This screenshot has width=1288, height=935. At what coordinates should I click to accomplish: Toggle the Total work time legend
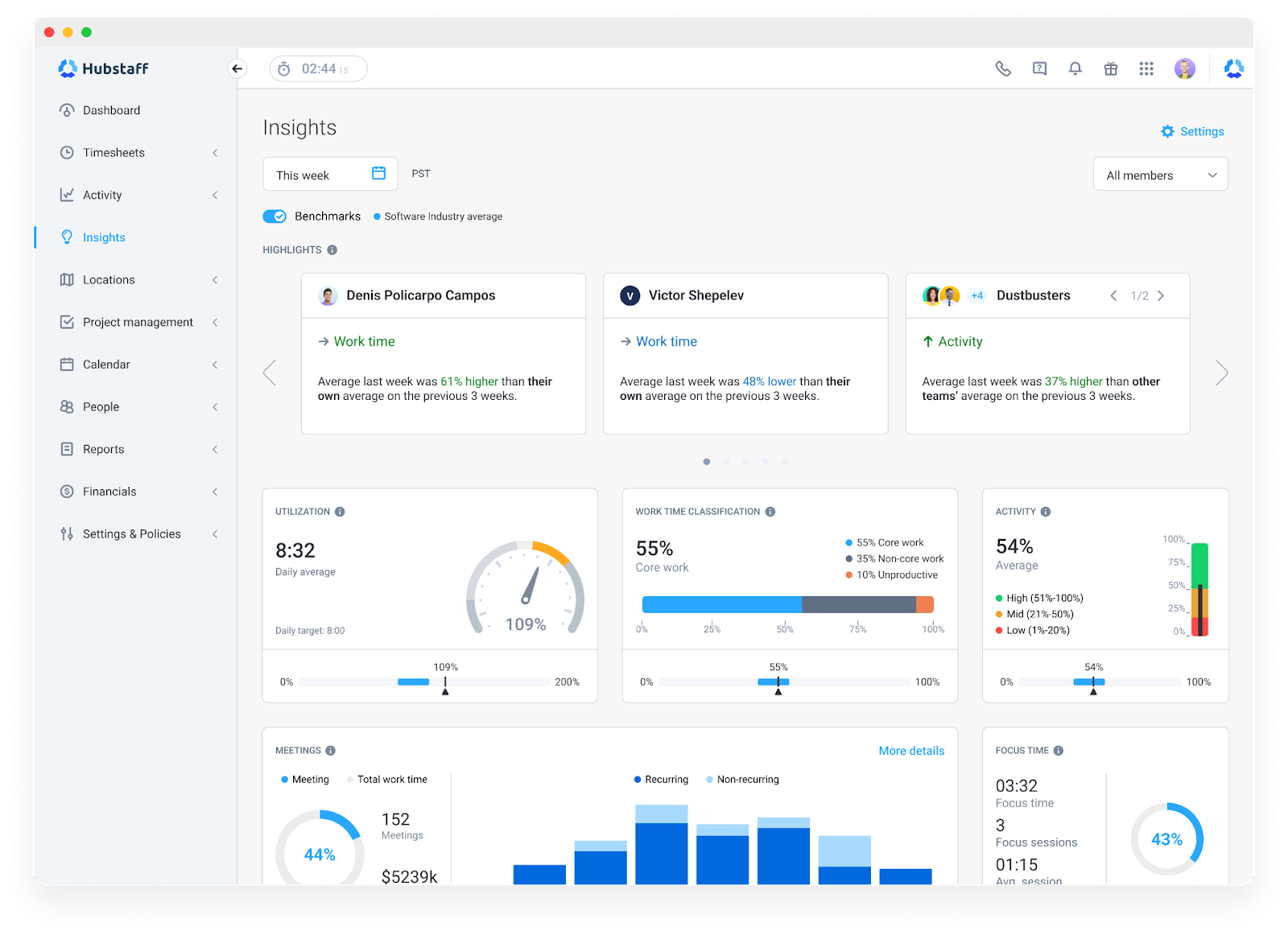click(x=387, y=779)
